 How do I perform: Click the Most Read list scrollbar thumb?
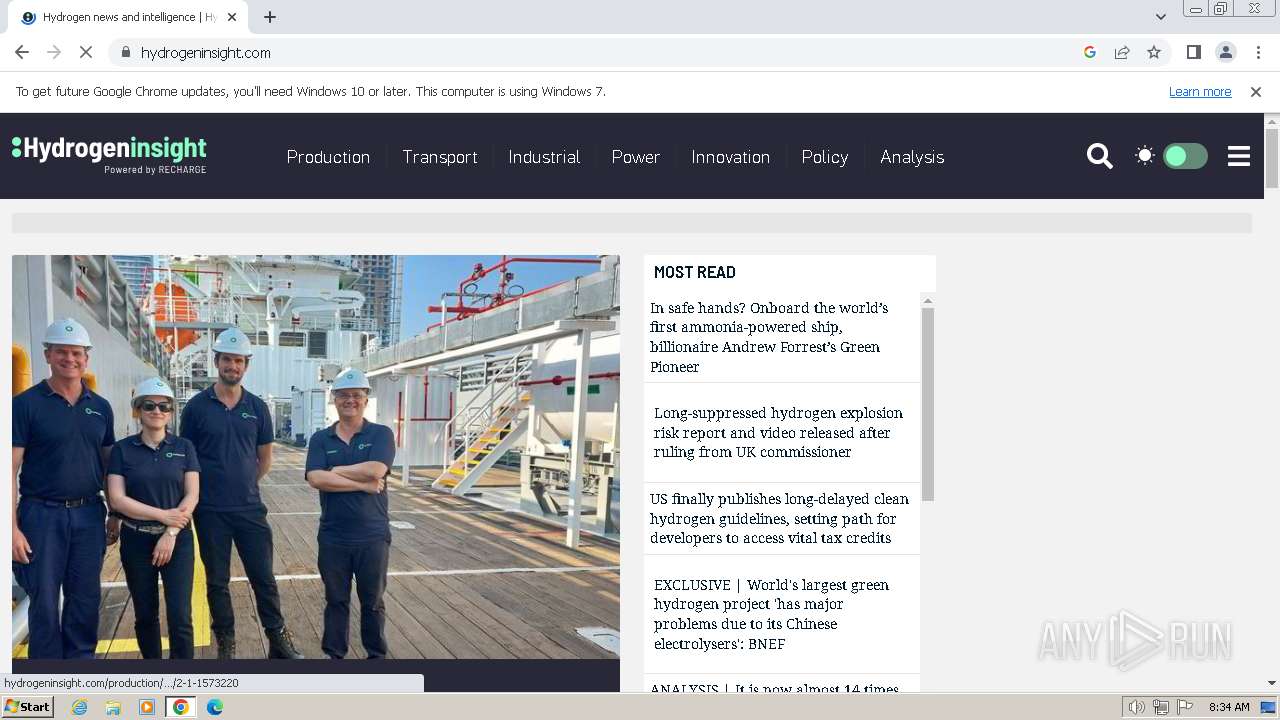point(928,404)
